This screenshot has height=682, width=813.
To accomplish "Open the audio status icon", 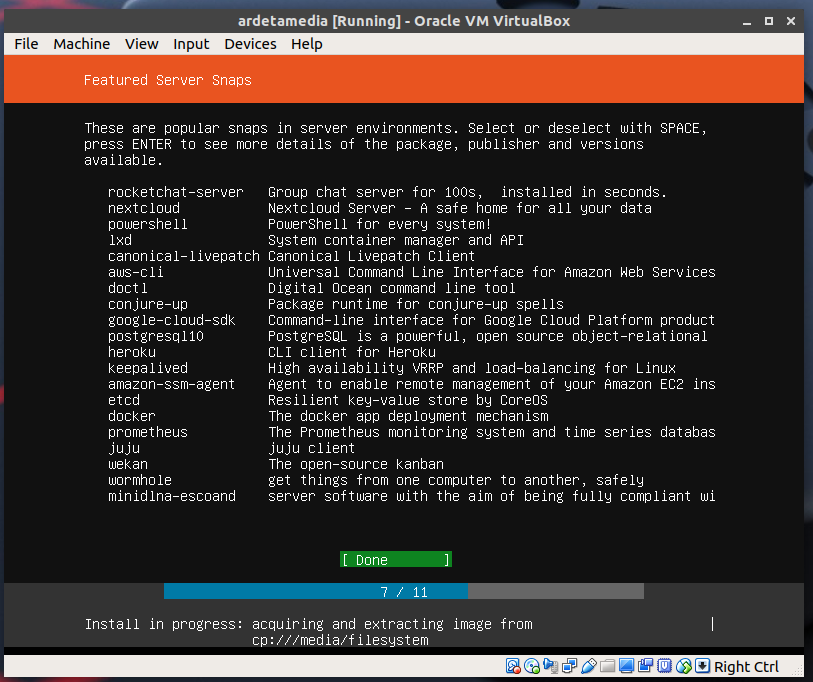I will click(551, 667).
